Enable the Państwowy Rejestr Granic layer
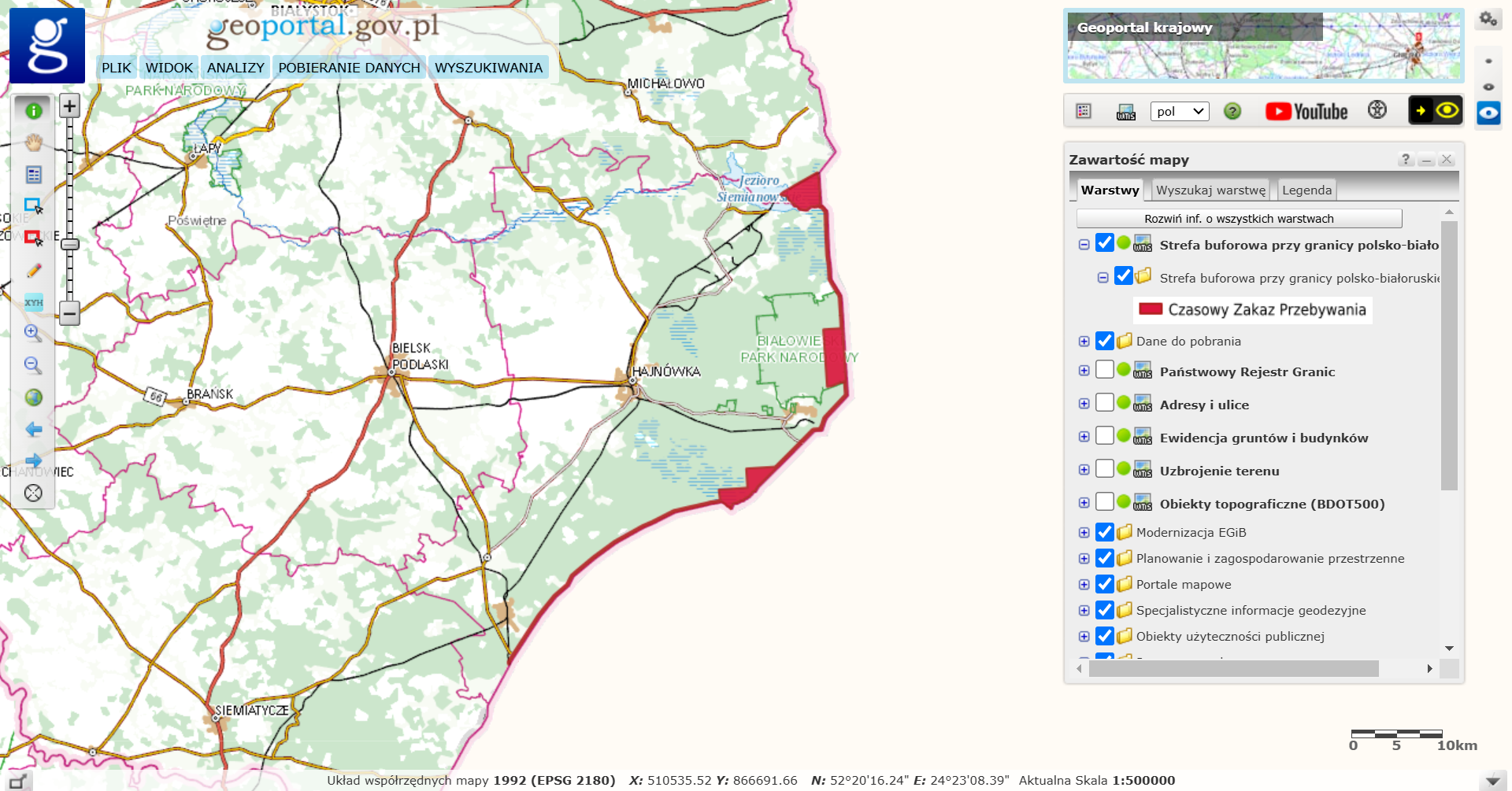Screen dimensions: 1512x791 [x=1105, y=370]
